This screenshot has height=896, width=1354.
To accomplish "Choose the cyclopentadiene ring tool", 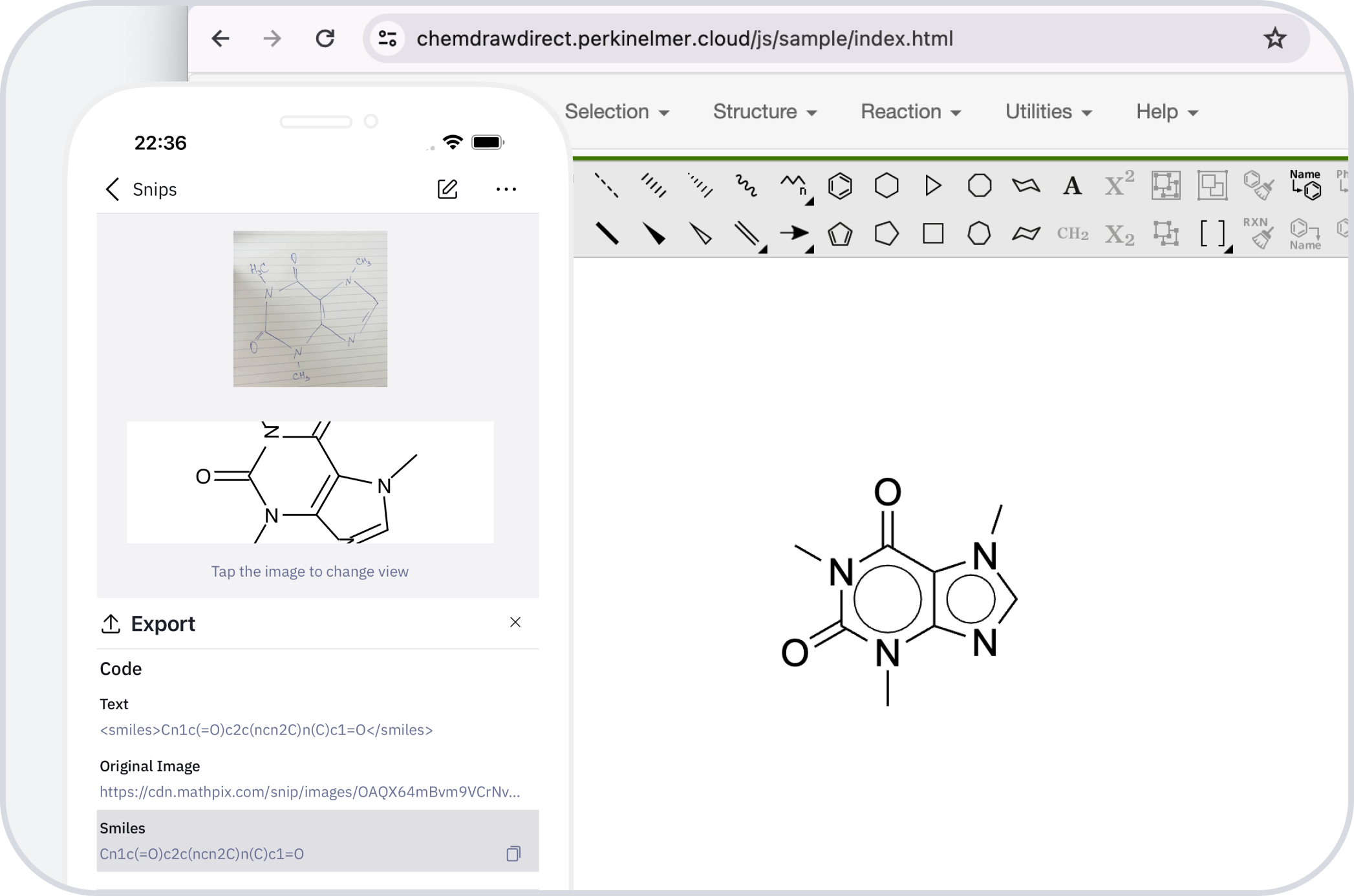I will point(839,234).
